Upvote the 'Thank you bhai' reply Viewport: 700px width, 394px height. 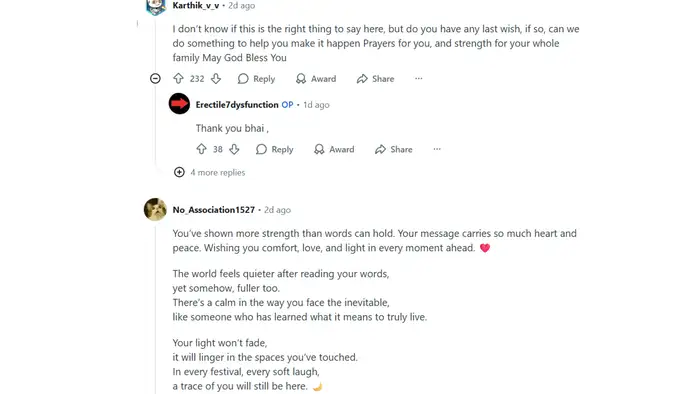click(201, 149)
